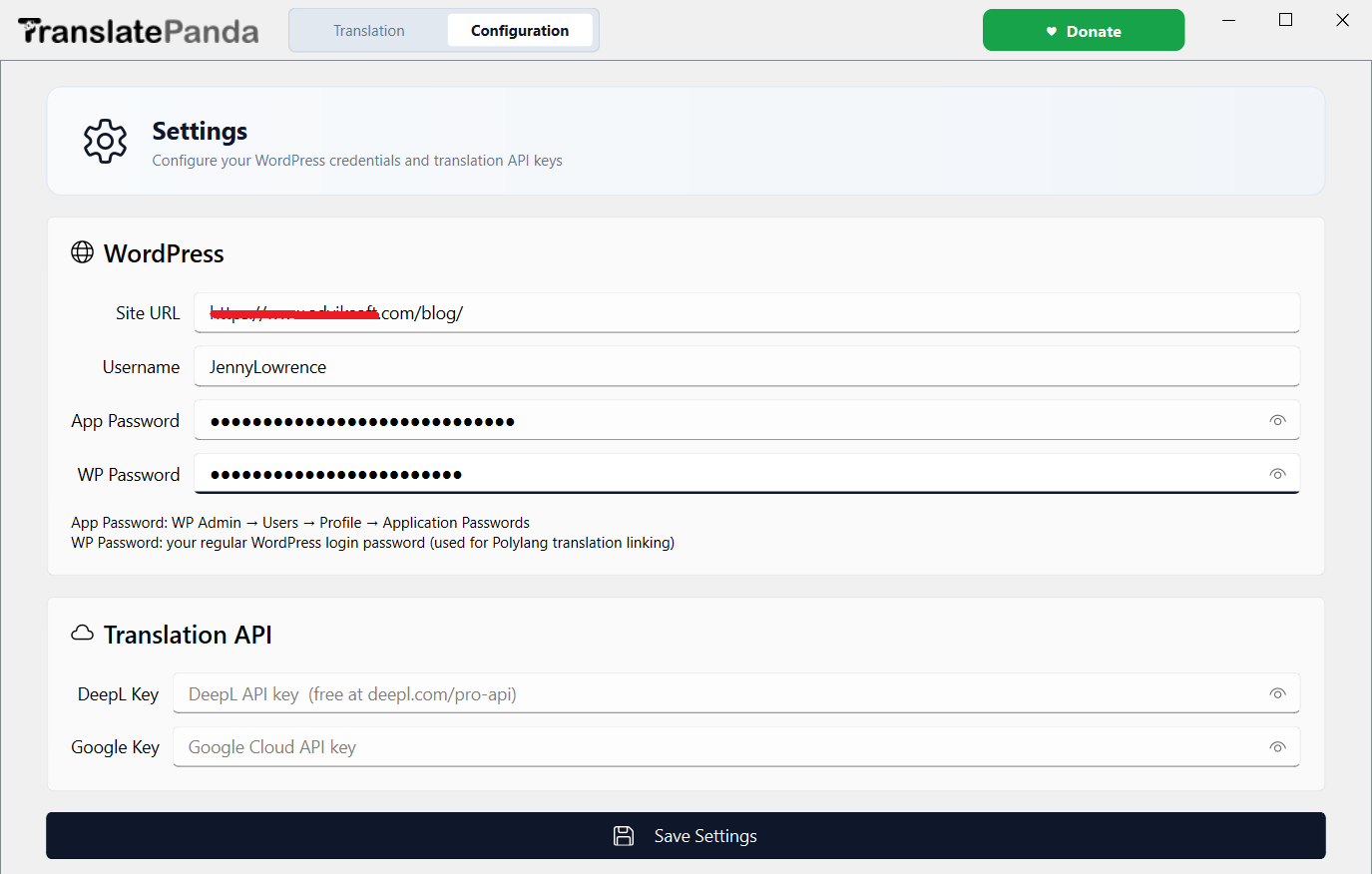1372x874 pixels.
Task: Click the Translation API heading
Action: pyautogui.click(x=188, y=635)
